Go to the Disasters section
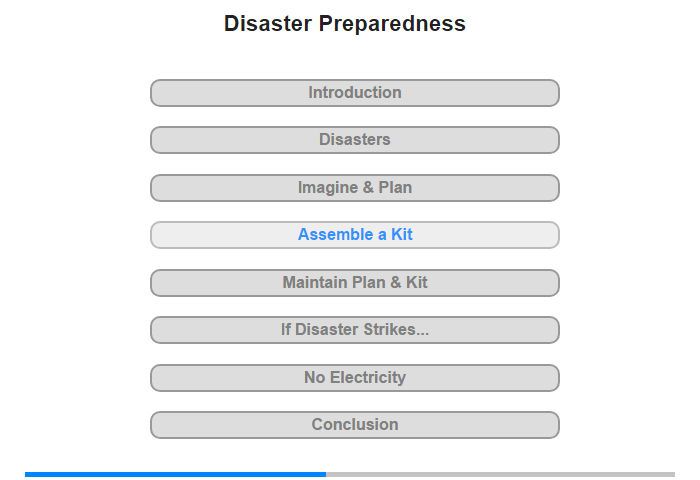Screen dimensions: 700x480 354,140
